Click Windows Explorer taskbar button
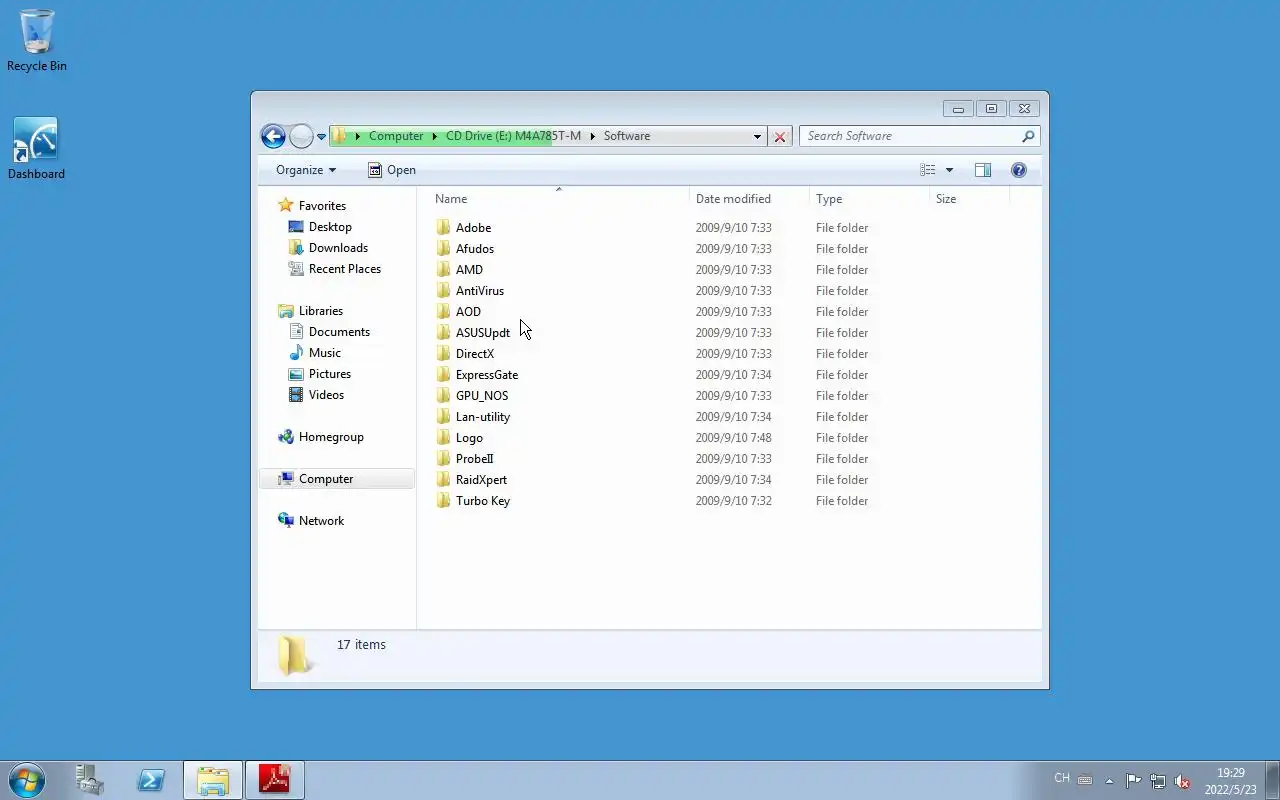Viewport: 1280px width, 800px height. [213, 780]
